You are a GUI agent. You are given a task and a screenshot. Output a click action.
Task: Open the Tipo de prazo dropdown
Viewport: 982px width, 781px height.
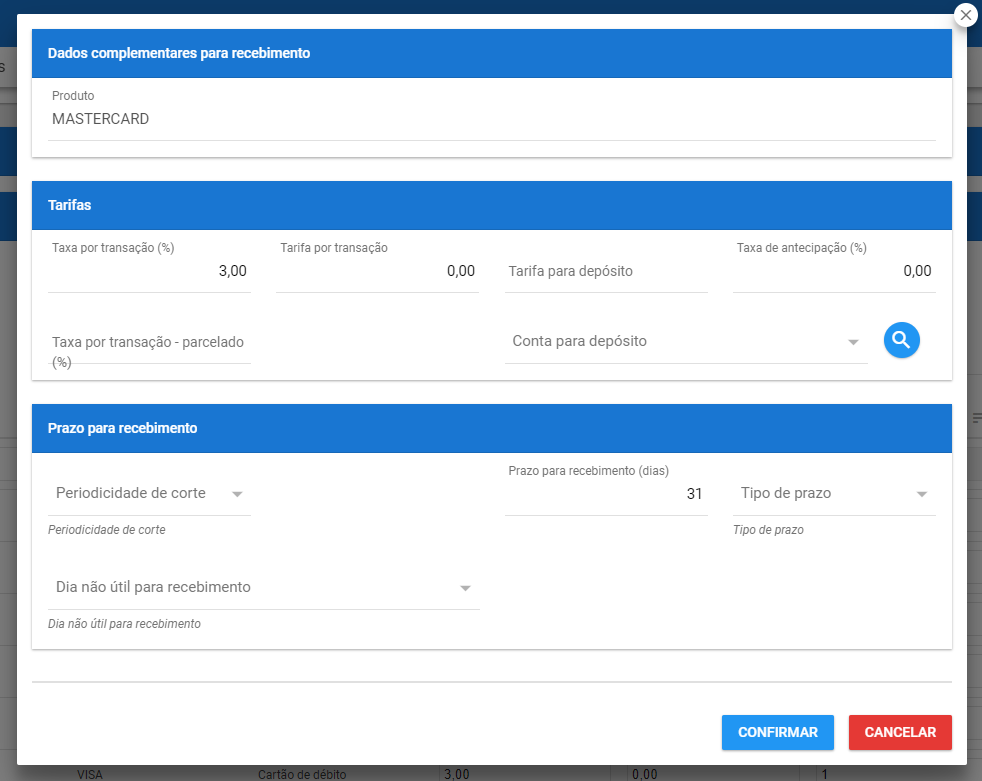point(834,494)
